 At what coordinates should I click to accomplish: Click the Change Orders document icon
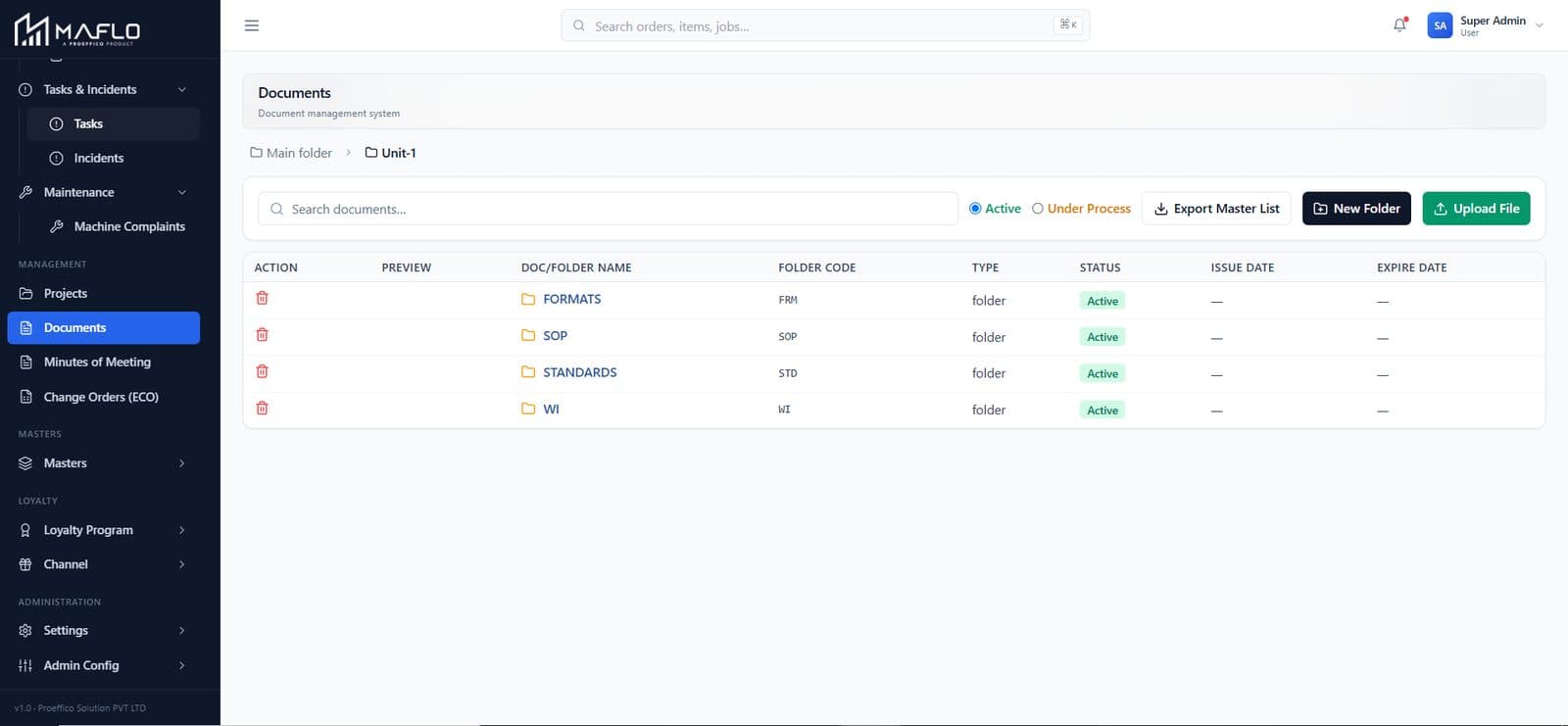(25, 397)
